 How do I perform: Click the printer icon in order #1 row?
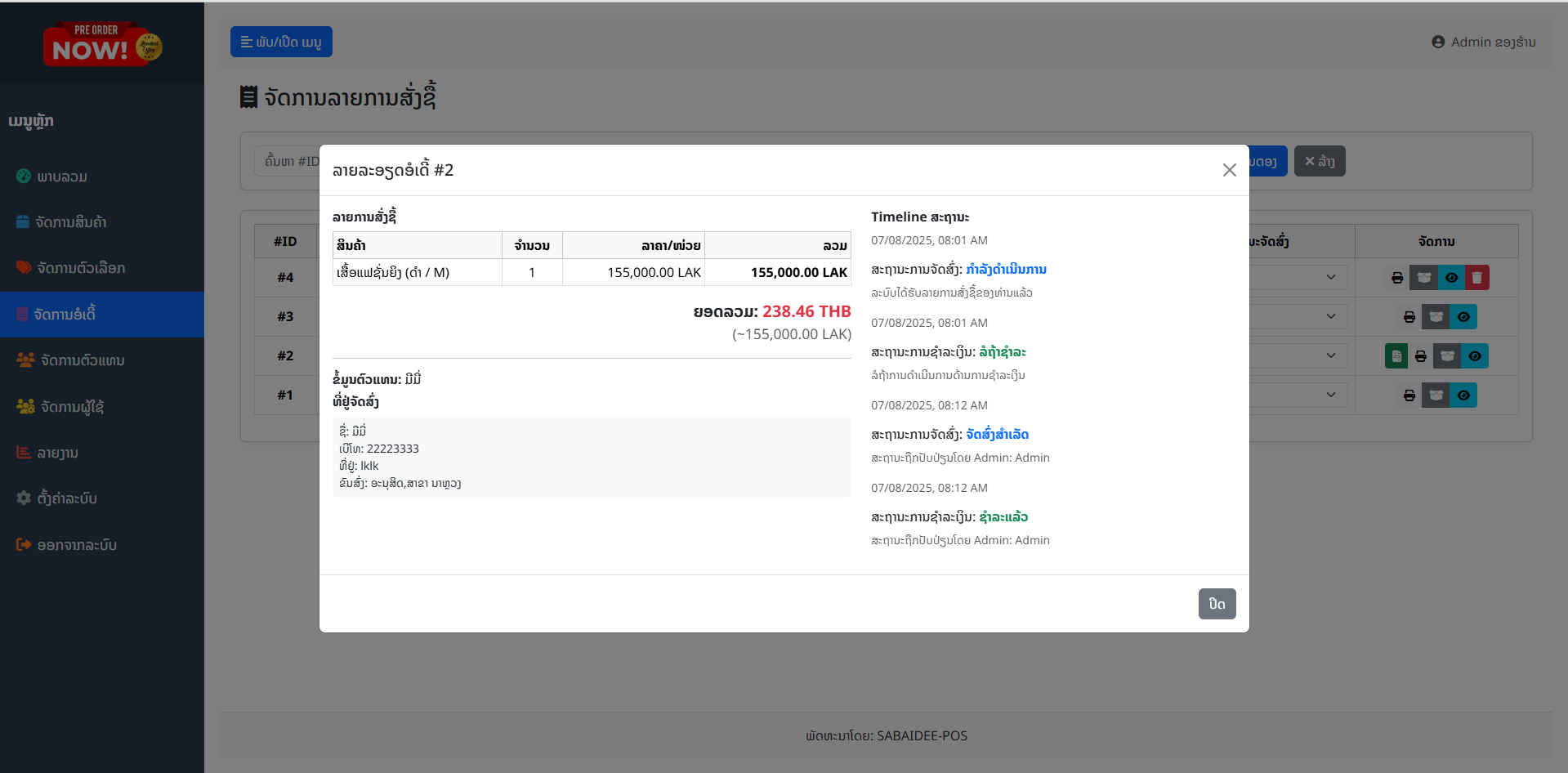point(1409,395)
